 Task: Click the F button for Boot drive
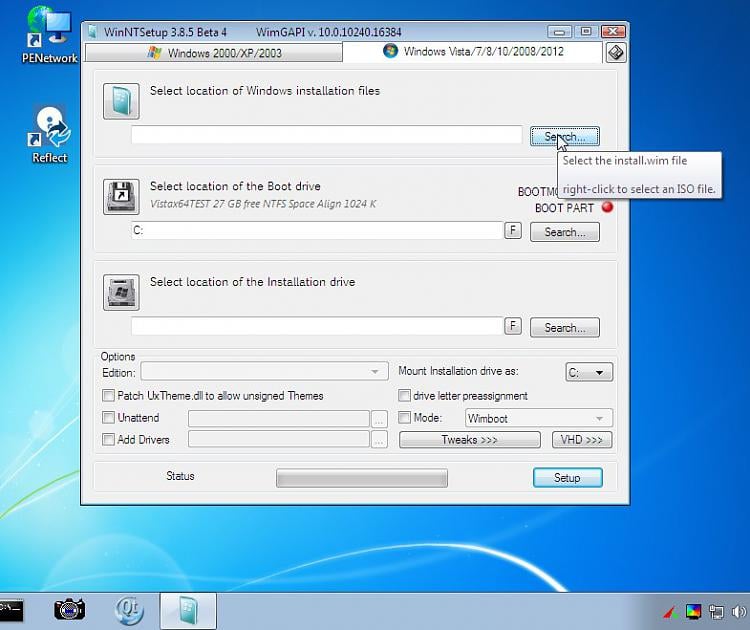(x=513, y=231)
